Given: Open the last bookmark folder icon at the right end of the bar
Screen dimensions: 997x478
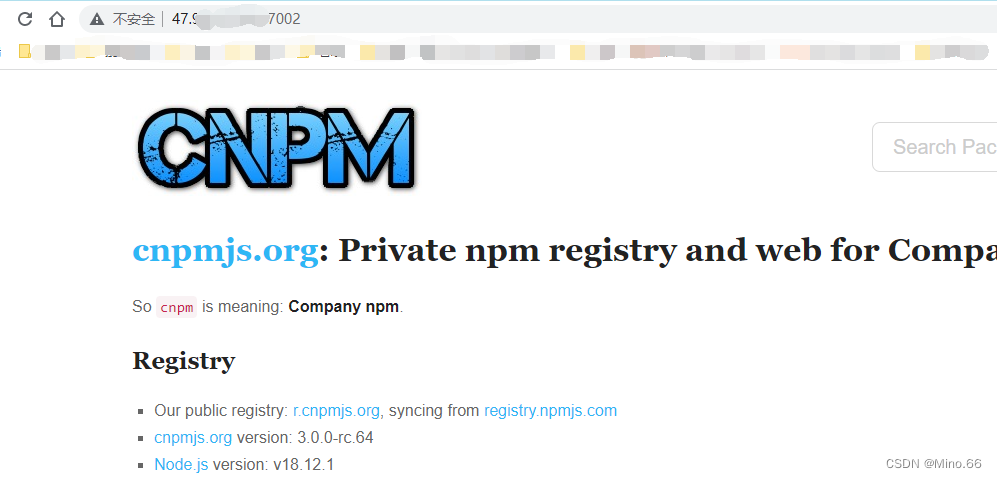Looking at the screenshot, I should 923,52.
